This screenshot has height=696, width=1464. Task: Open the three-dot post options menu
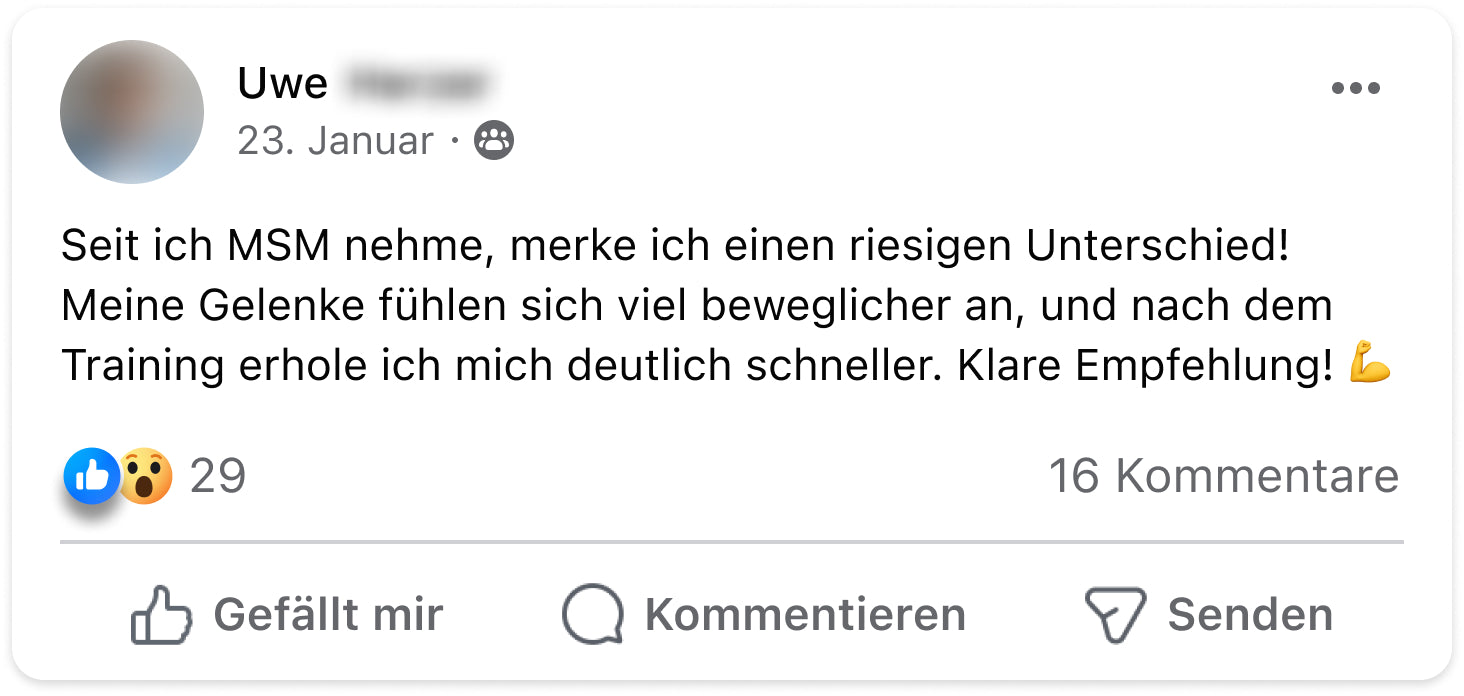1355,89
